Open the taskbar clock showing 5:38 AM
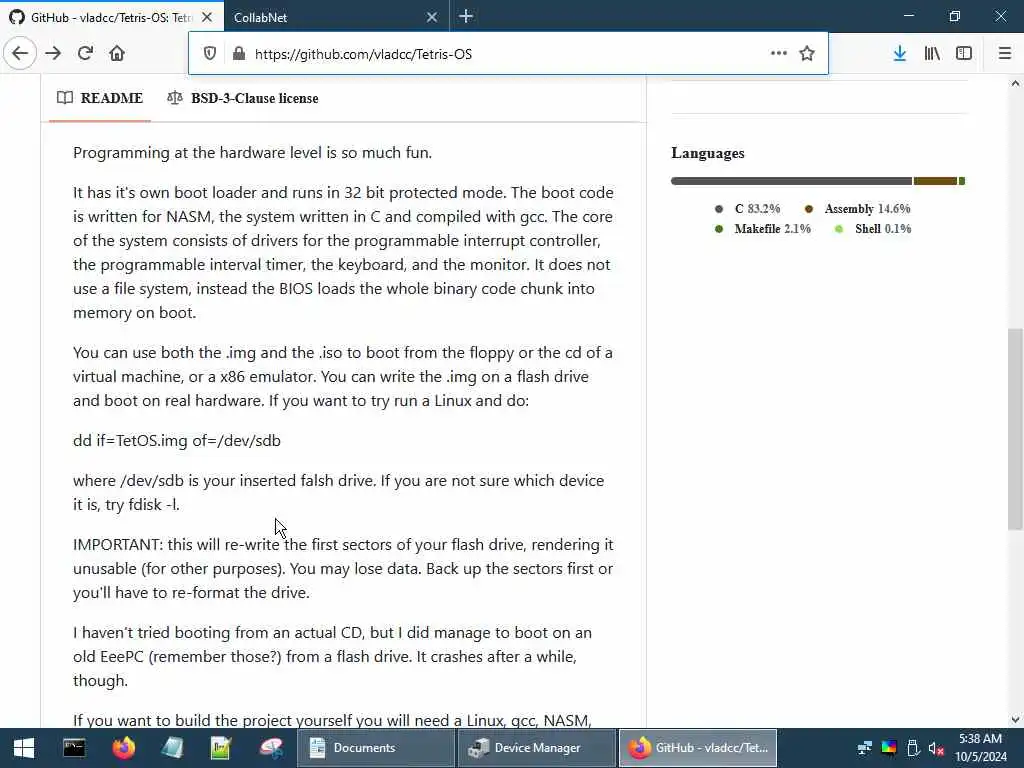Screen dimensions: 1024x768 981,748
